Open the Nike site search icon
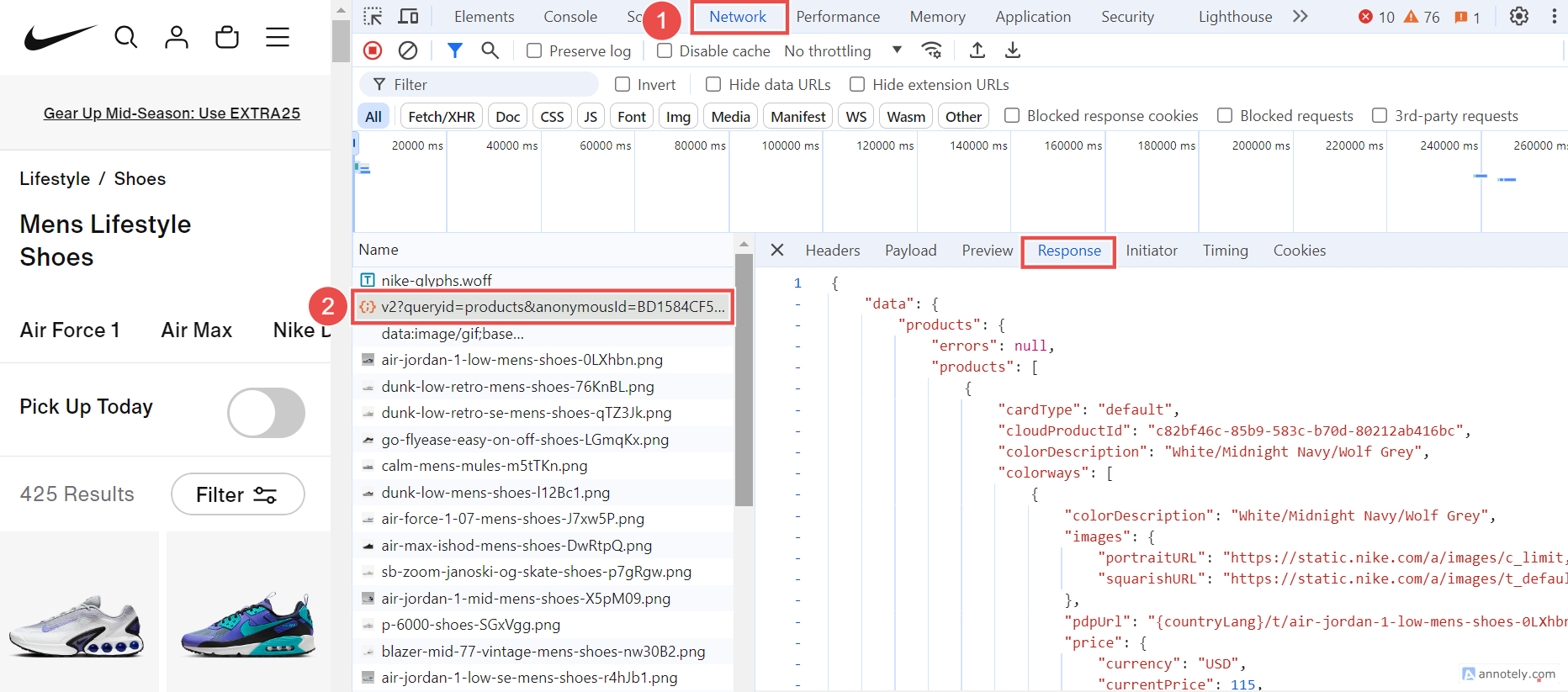Viewport: 1568px width, 692px height. [x=126, y=37]
